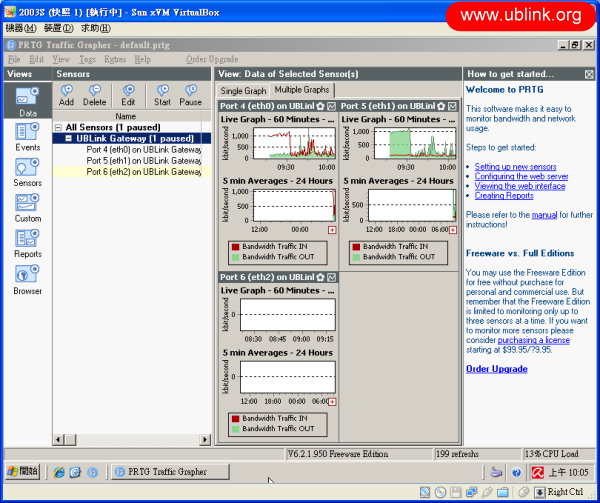Collapse the All Sensors tree node
This screenshot has height=503, width=600.
(x=58, y=127)
